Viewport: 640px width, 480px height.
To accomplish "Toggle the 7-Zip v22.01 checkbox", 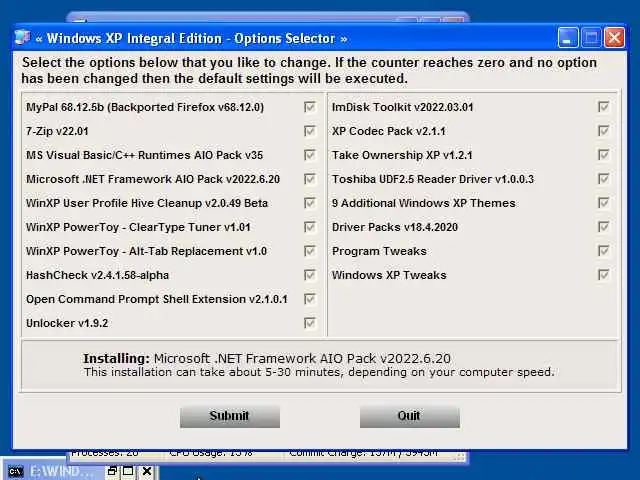I will pos(310,131).
